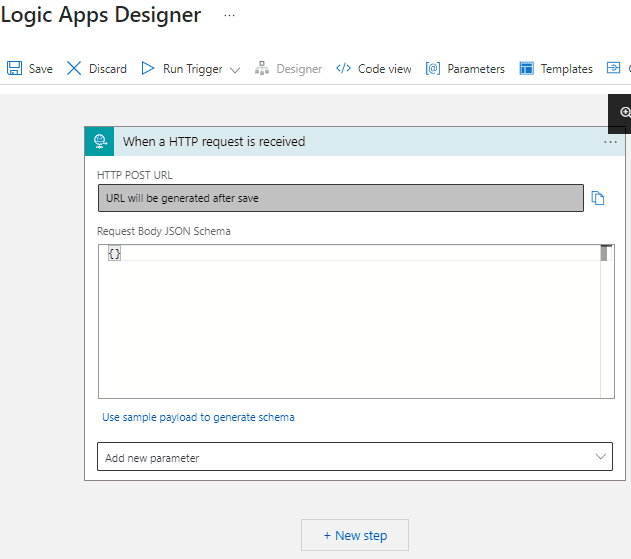This screenshot has height=559, width=631.
Task: Click the Save label in toolbar
Action: pyautogui.click(x=41, y=69)
